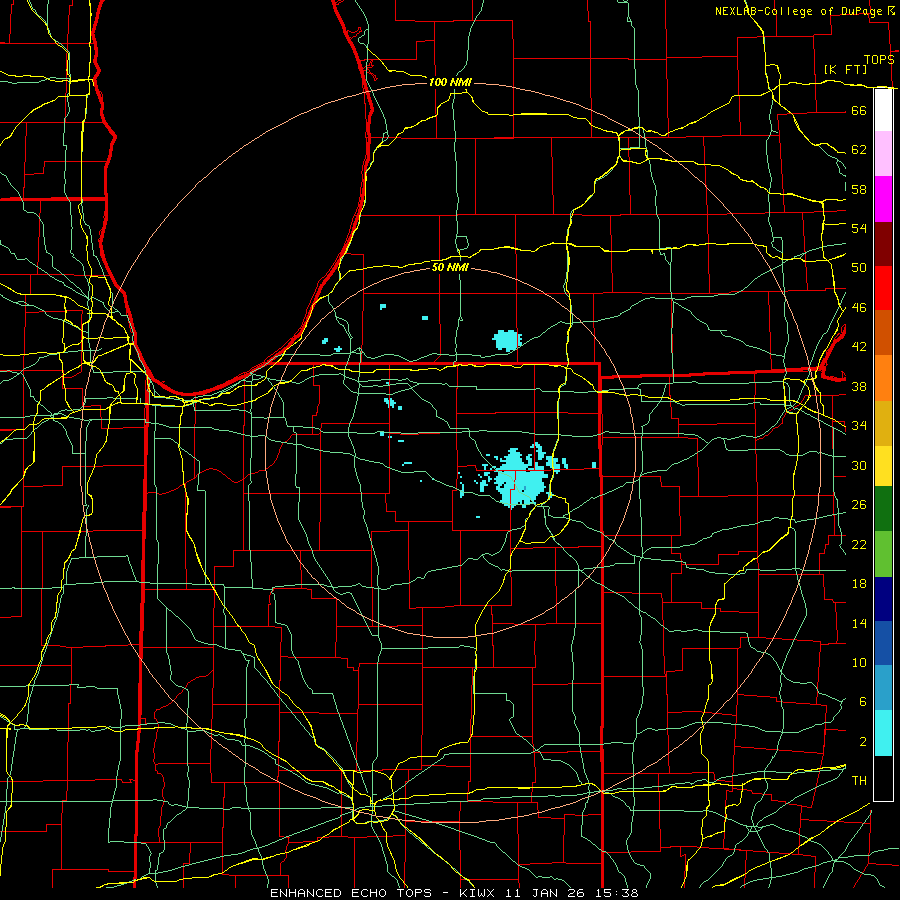The width and height of the screenshot is (900, 900).
Task: Click the 30 scale label
Action: (x=859, y=465)
